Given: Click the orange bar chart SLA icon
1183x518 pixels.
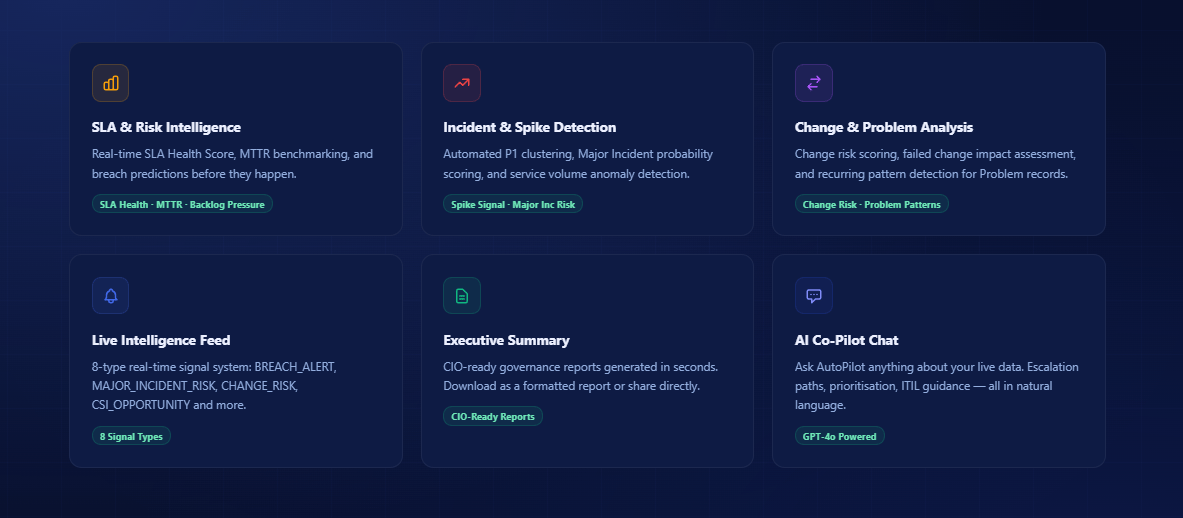Looking at the screenshot, I should pyautogui.click(x=110, y=83).
